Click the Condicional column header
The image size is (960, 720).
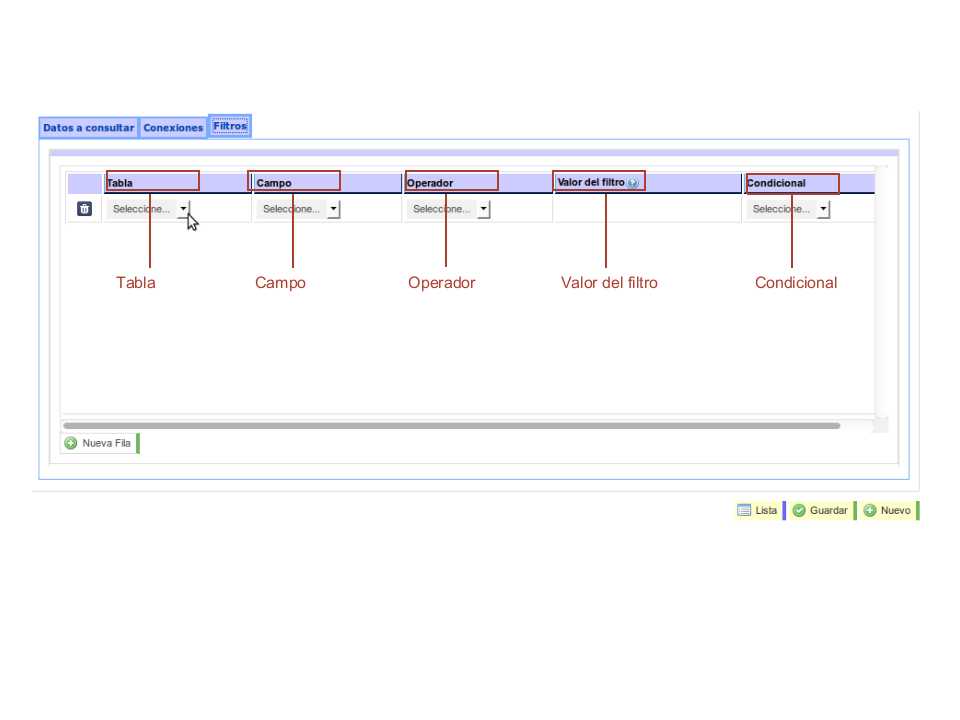pos(776,183)
